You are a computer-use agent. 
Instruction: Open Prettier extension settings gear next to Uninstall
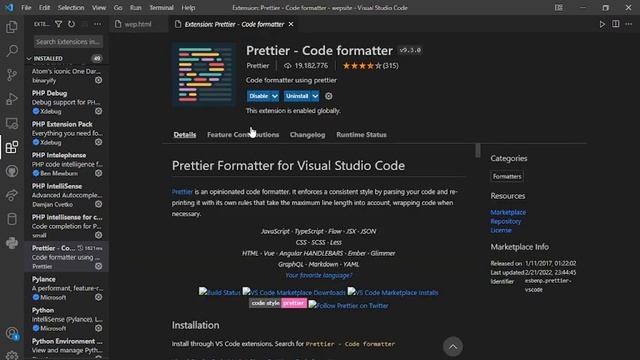coord(329,96)
